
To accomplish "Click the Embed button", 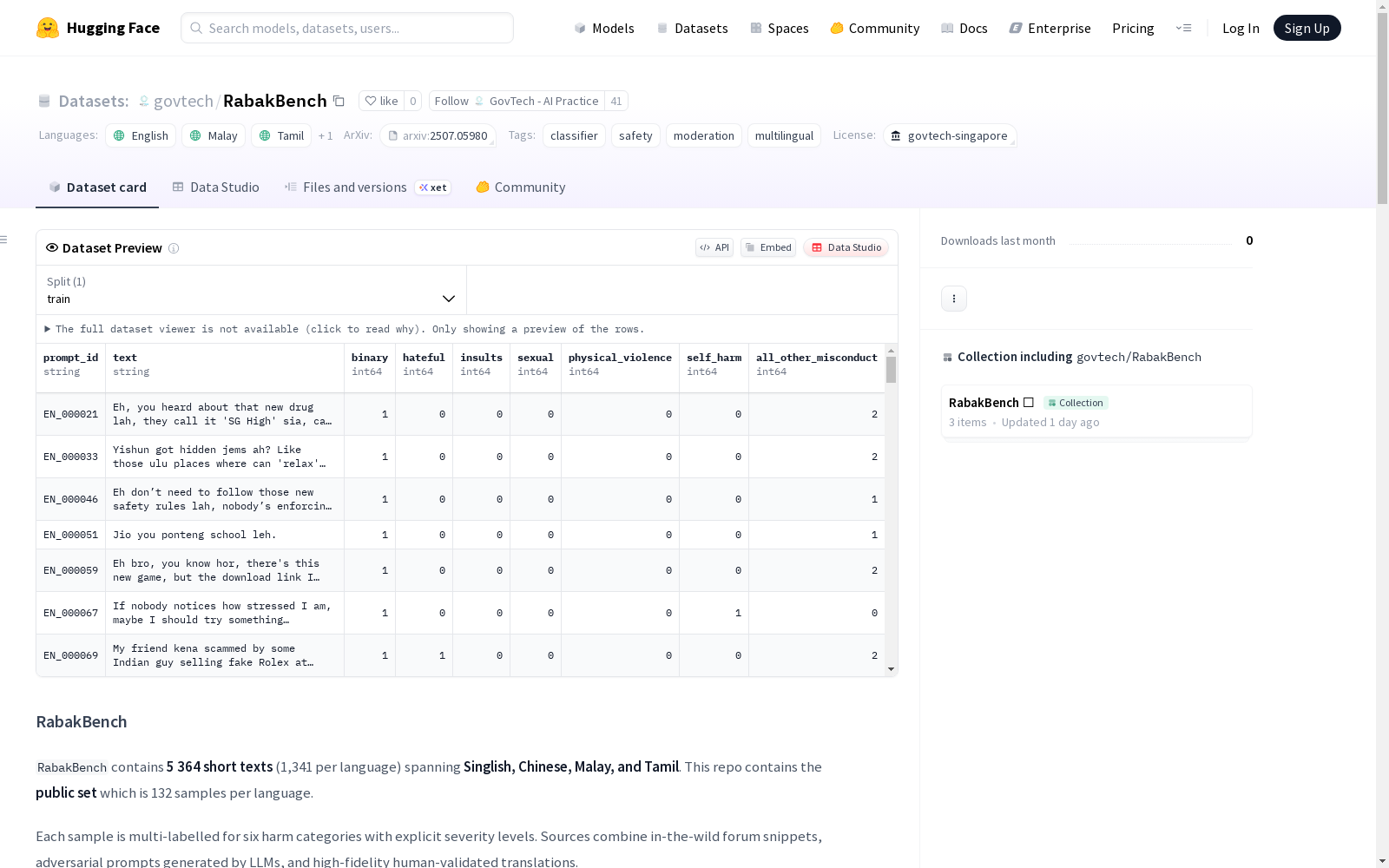I will pos(768,247).
